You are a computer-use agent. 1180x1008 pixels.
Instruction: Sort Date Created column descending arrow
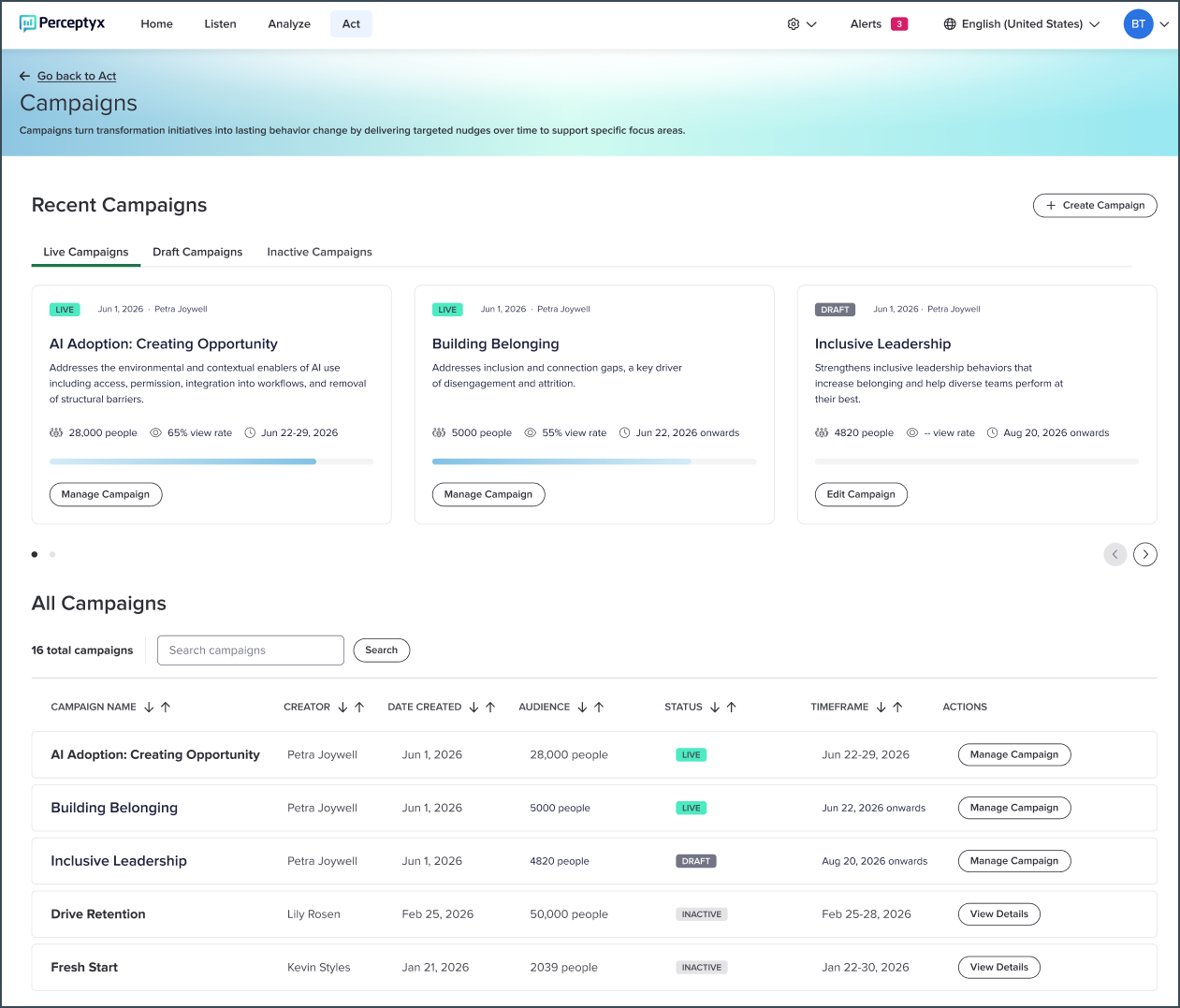pos(473,708)
